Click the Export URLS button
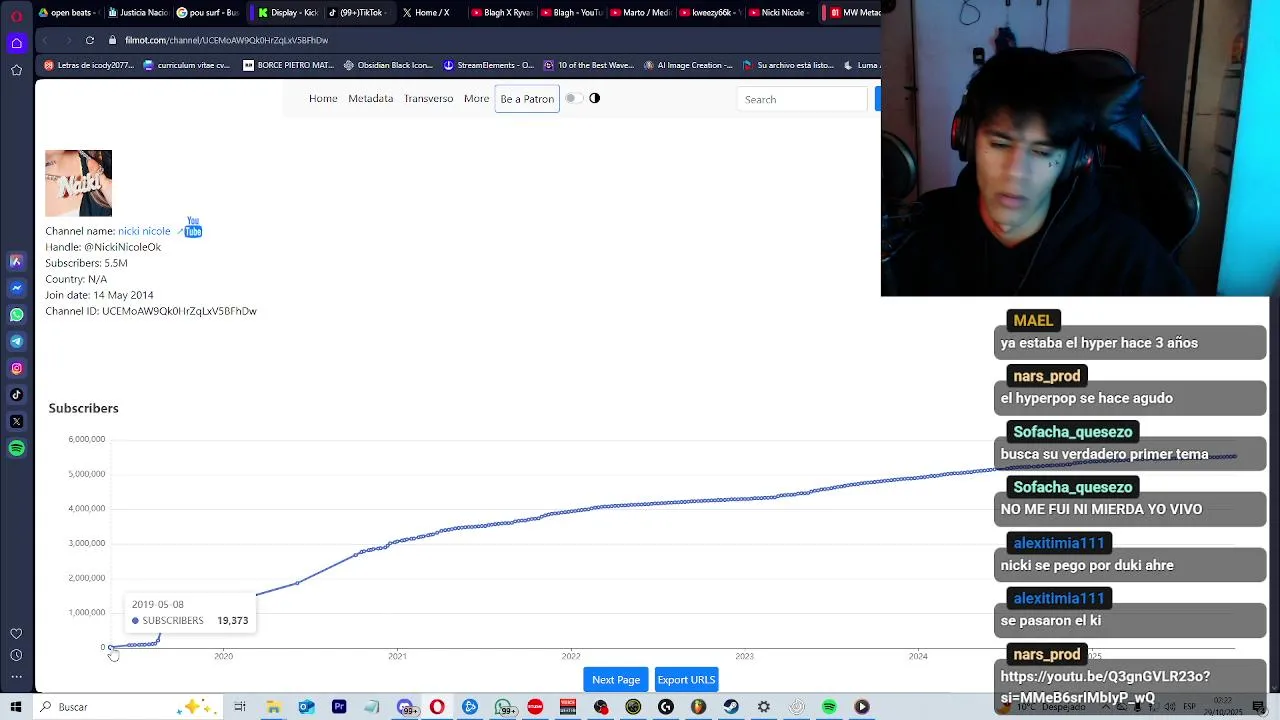Image resolution: width=1280 pixels, height=720 pixels. click(x=686, y=680)
